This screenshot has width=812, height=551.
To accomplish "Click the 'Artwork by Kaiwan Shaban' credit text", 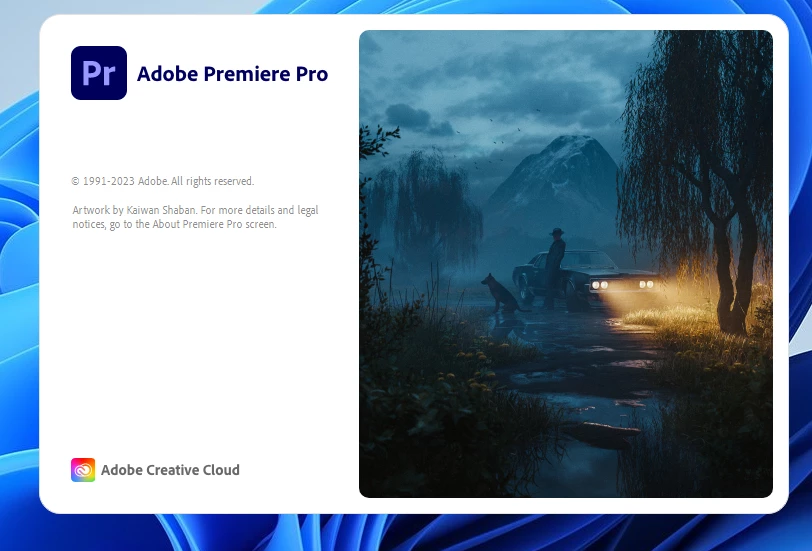I will tap(134, 210).
